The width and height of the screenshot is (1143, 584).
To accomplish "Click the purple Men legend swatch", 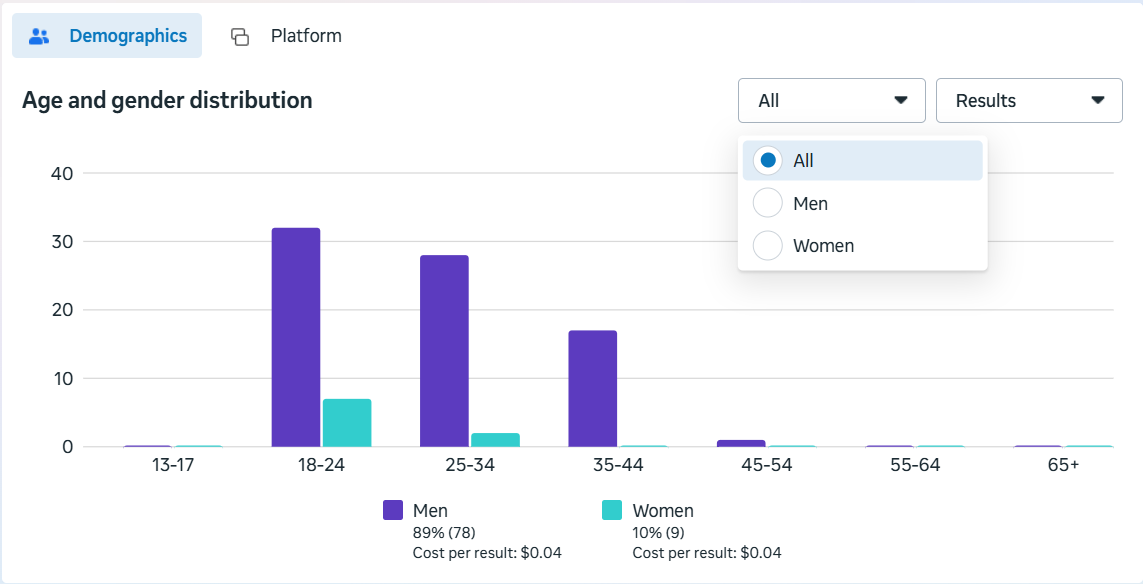I will pos(393,511).
